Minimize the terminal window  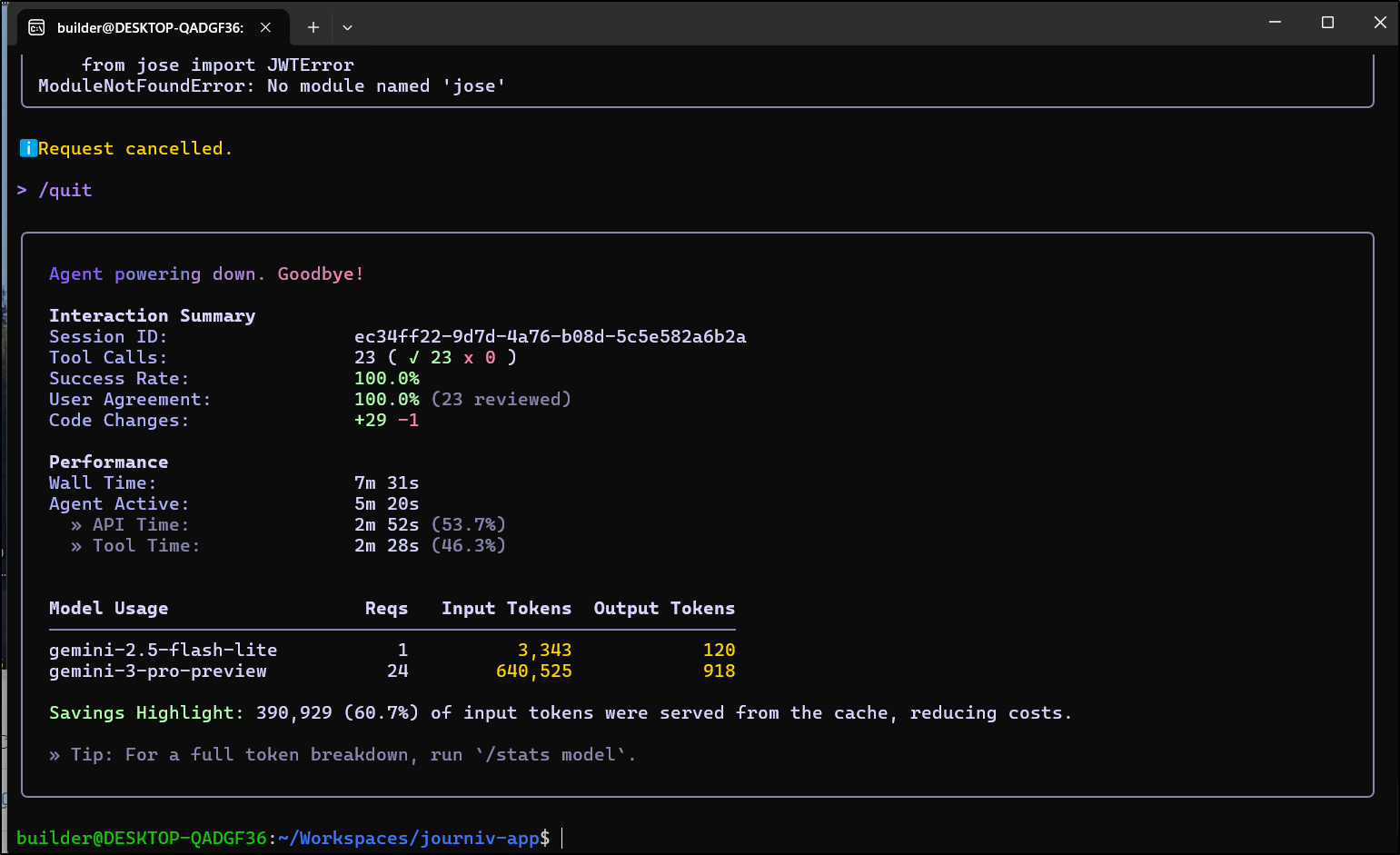click(x=1275, y=23)
